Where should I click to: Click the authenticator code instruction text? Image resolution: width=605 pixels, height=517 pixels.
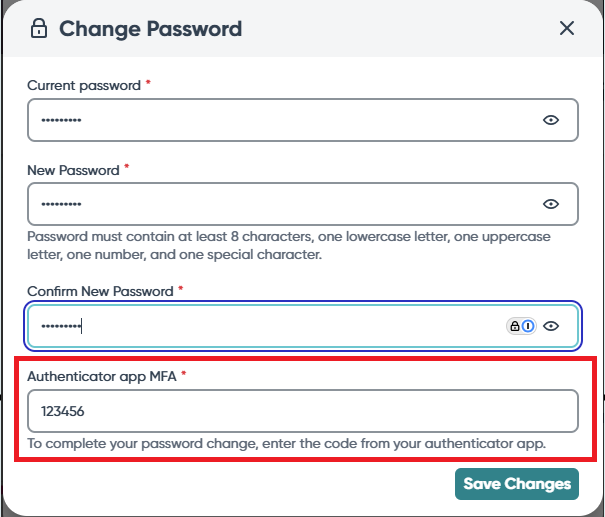[287, 444]
